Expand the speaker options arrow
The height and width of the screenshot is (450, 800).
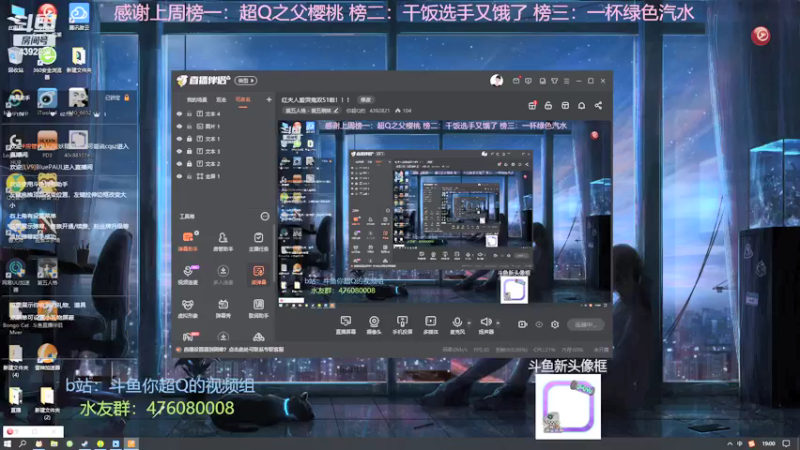(498, 322)
